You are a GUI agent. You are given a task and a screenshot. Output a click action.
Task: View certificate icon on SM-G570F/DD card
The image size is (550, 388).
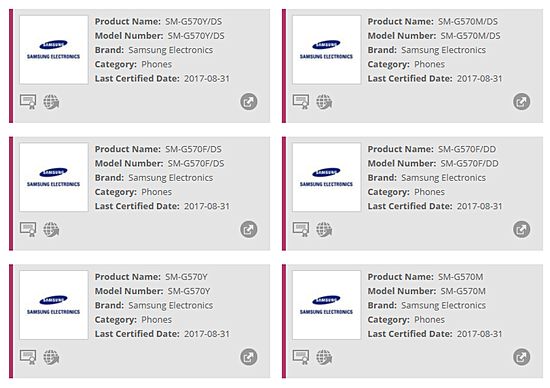pyautogui.click(x=301, y=229)
